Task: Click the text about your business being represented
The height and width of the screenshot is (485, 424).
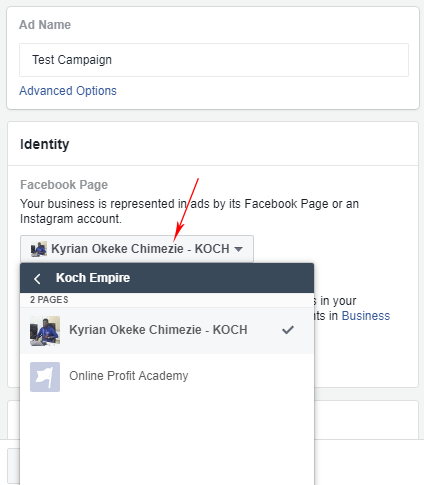Action: point(189,211)
